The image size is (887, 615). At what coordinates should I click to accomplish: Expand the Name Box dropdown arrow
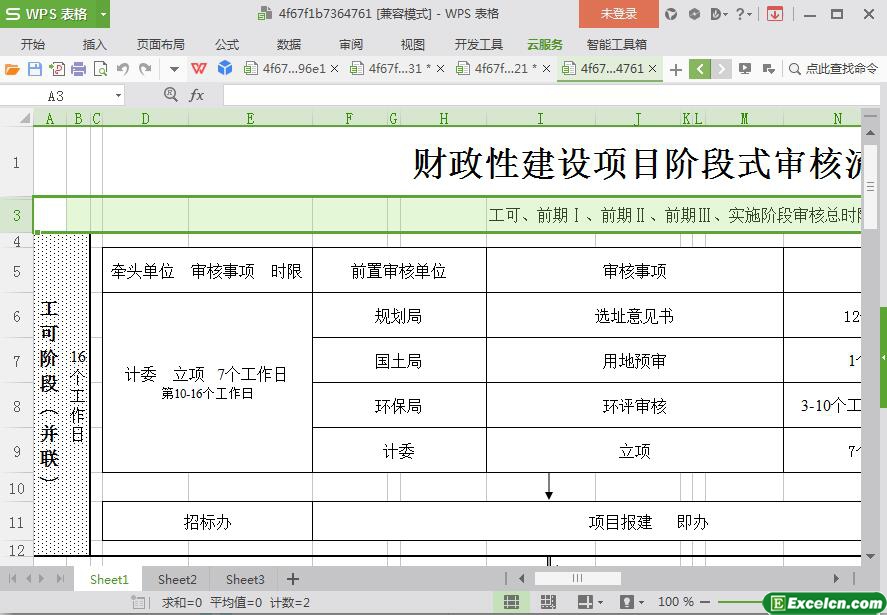pos(118,96)
